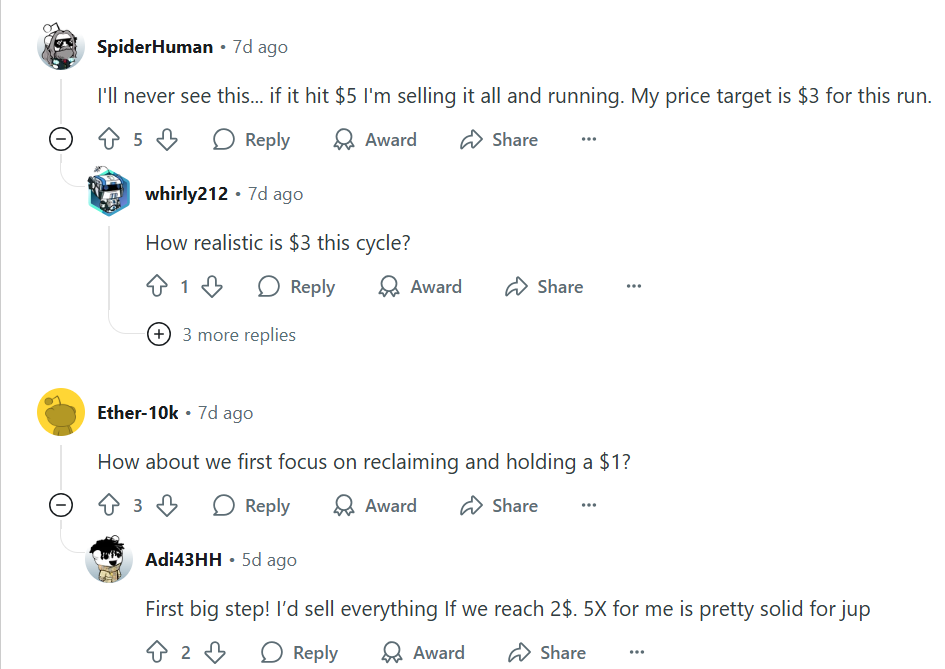Viewport: 945px width, 669px height.
Task: Open SpiderHuman's user profile link
Action: pyautogui.click(x=155, y=47)
